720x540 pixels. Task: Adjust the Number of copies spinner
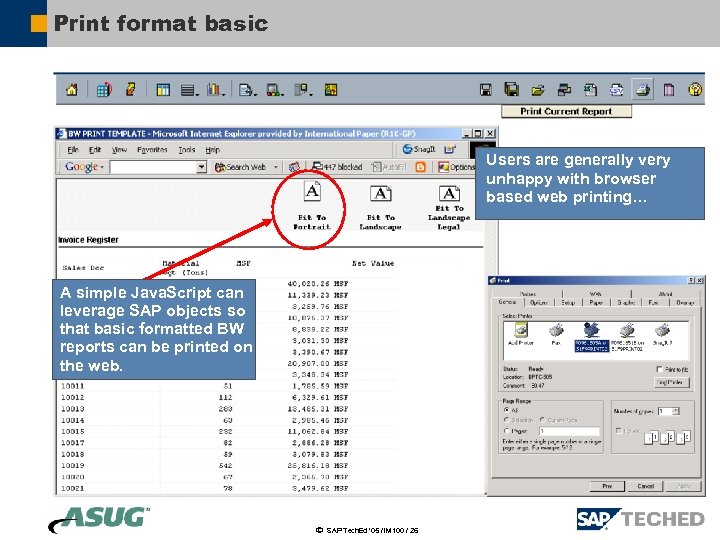tap(675, 411)
